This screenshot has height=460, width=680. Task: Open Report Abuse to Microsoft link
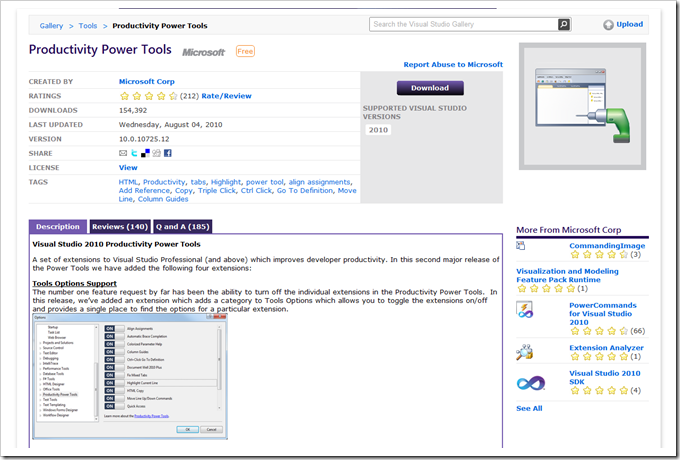point(453,64)
